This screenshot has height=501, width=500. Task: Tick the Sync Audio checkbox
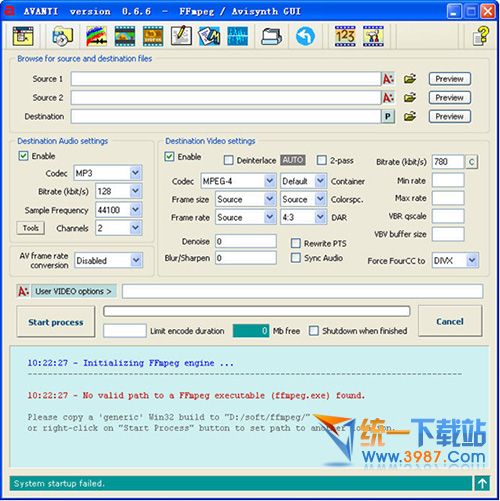[296, 258]
